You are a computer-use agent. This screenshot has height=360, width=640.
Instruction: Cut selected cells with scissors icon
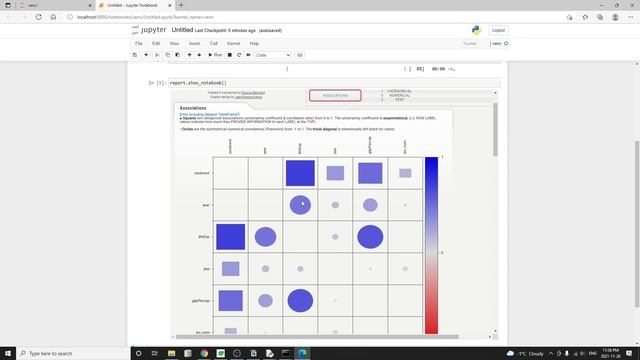[157, 55]
